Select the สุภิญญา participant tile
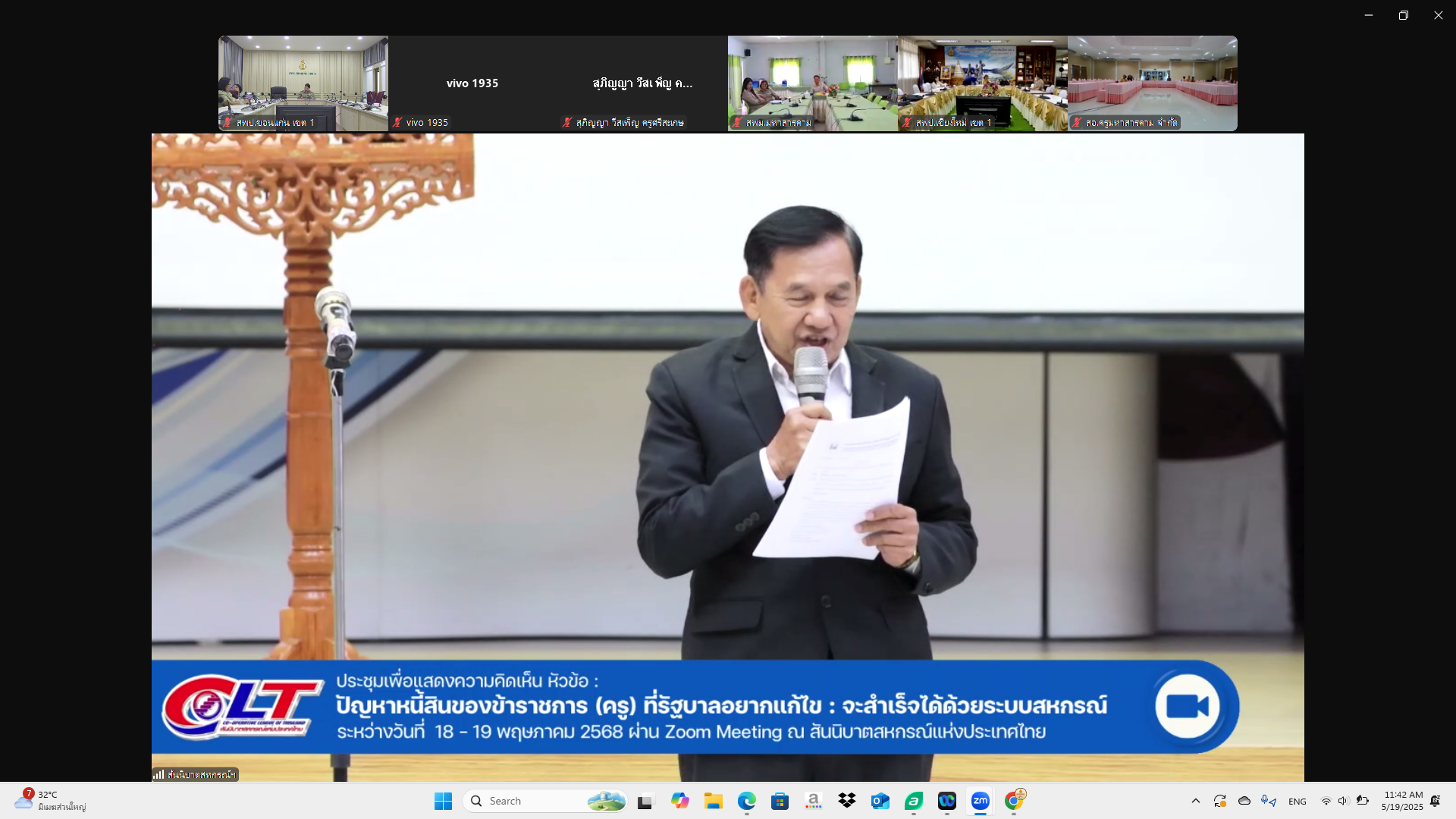The image size is (1456, 819). click(643, 83)
